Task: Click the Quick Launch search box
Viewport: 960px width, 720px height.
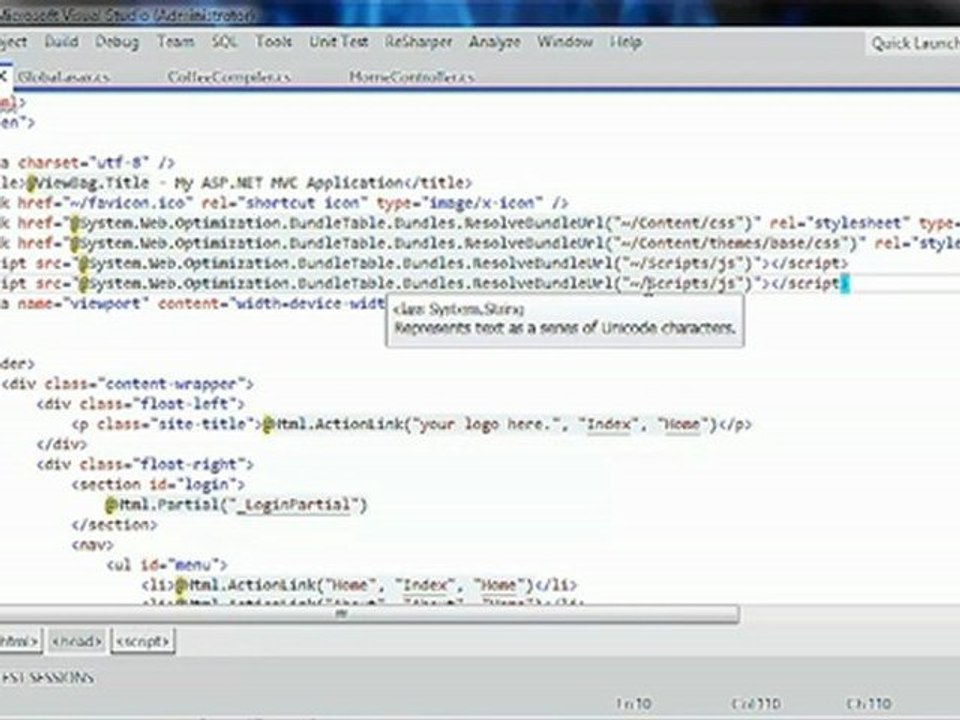Action: tap(912, 43)
